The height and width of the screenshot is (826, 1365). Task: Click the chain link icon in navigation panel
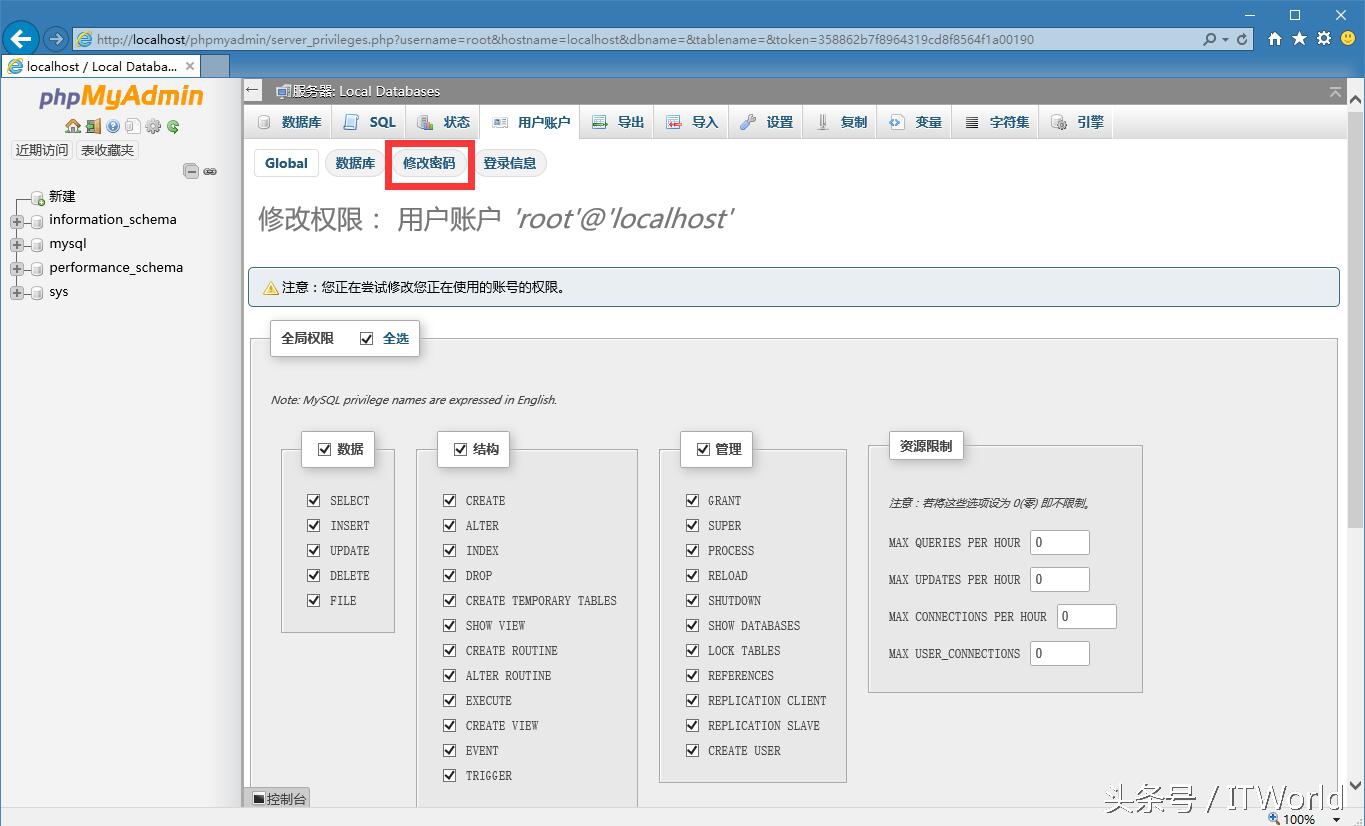point(210,171)
